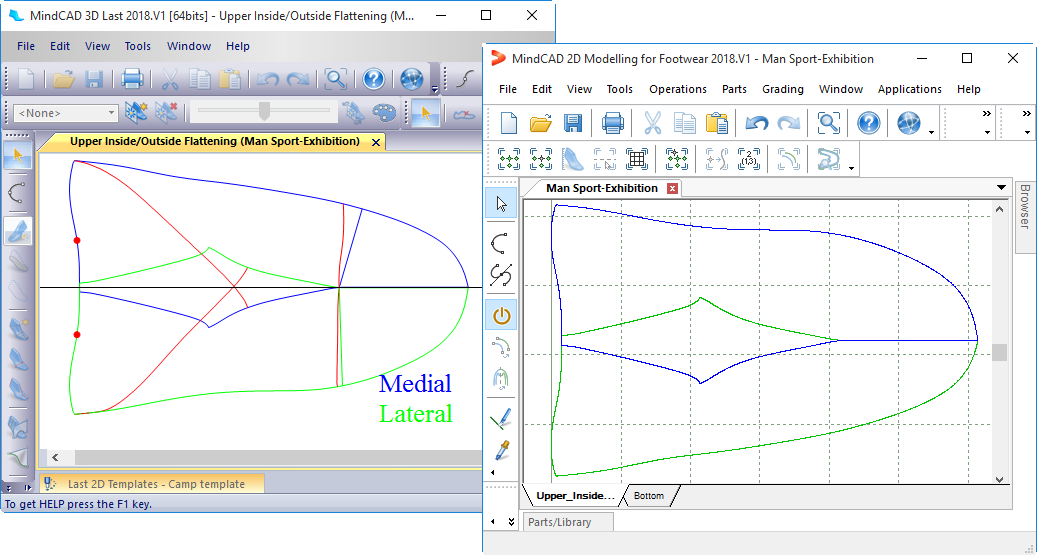Select the Man Sport-Exhibition tab

[x=602, y=188]
